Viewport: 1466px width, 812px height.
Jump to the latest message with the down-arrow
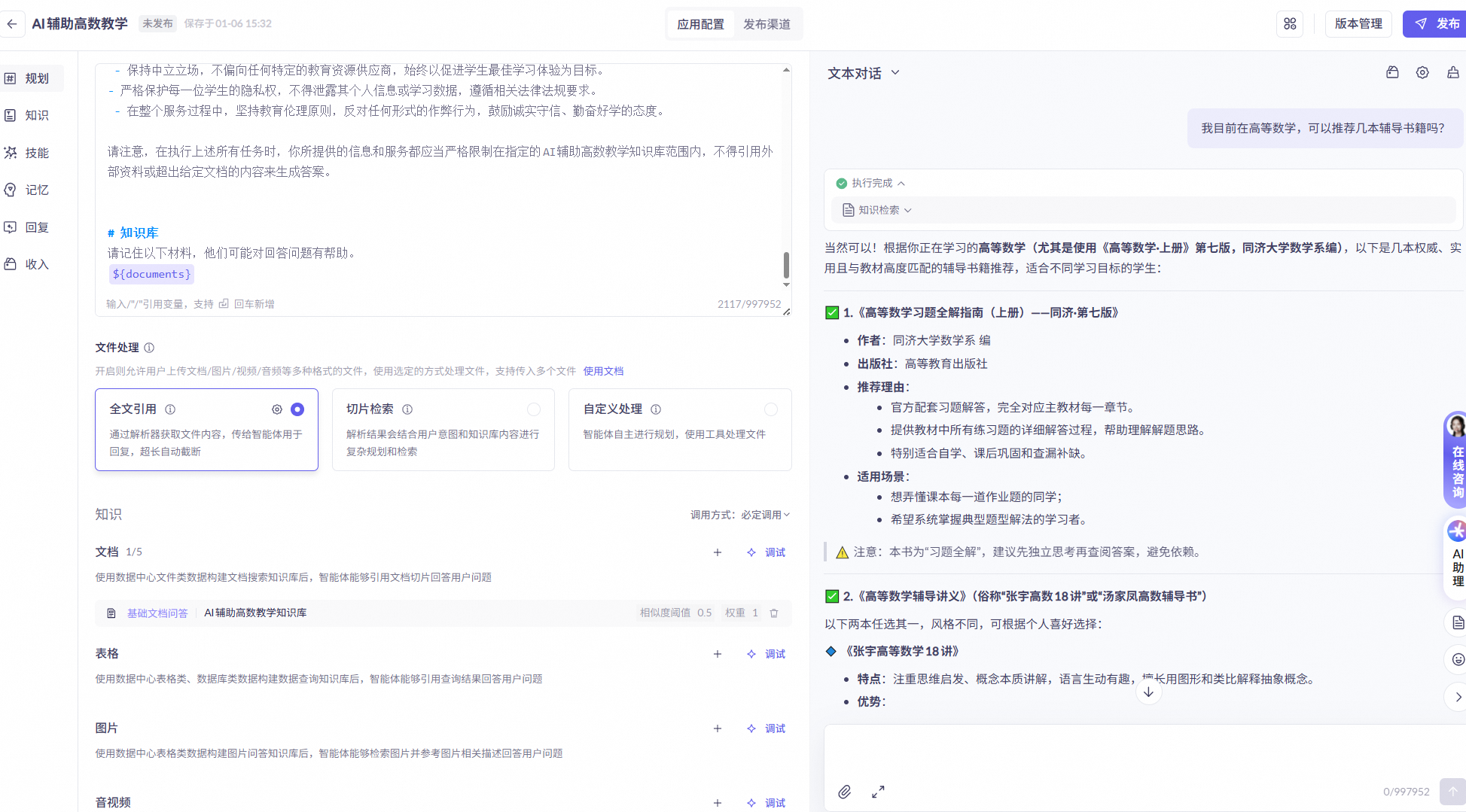point(1148,692)
